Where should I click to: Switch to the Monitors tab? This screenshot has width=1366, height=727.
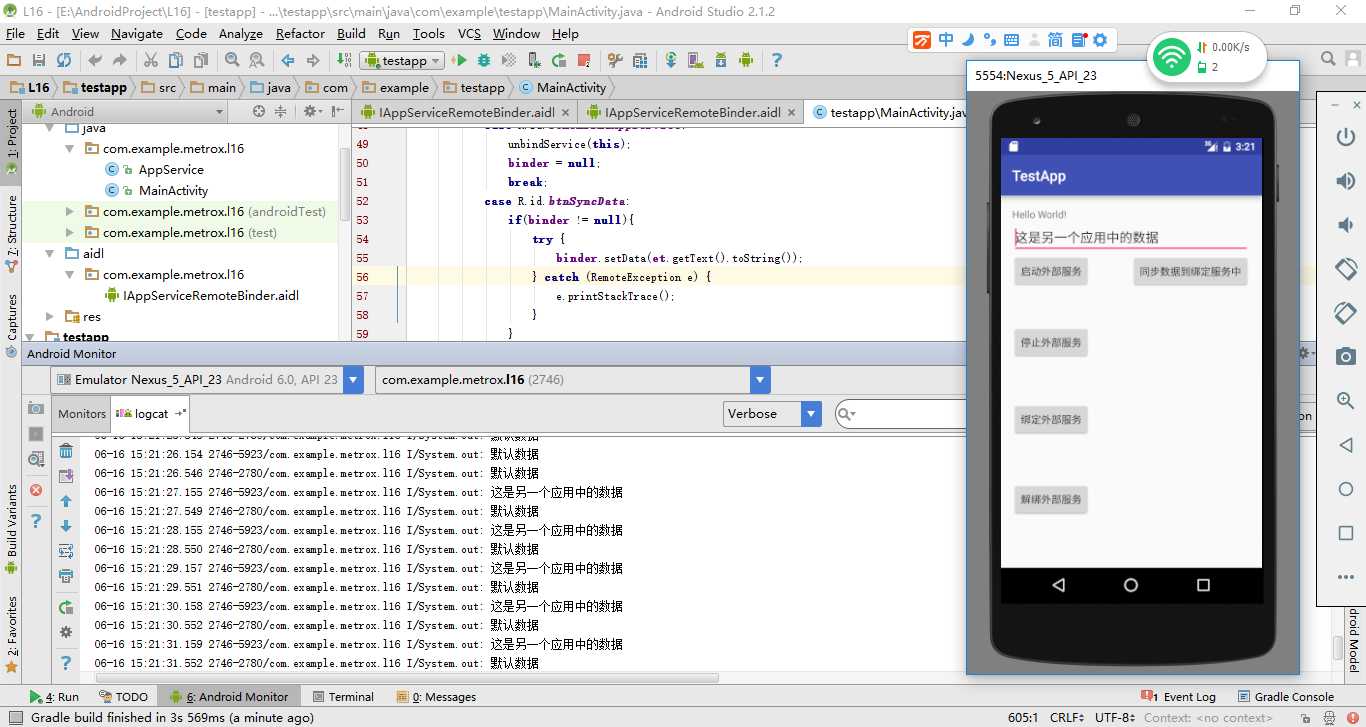82,413
